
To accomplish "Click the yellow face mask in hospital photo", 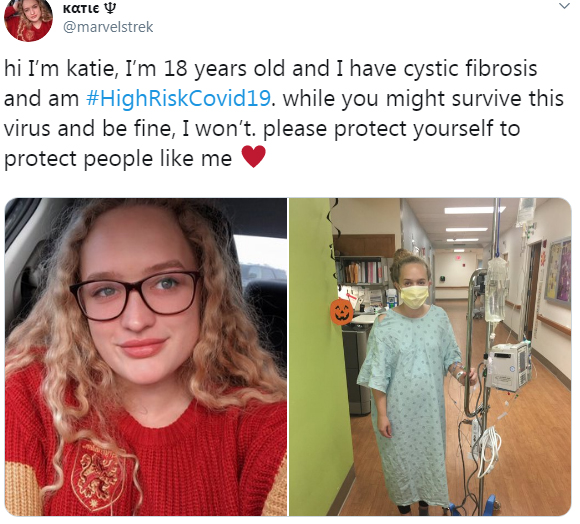I will click(414, 296).
